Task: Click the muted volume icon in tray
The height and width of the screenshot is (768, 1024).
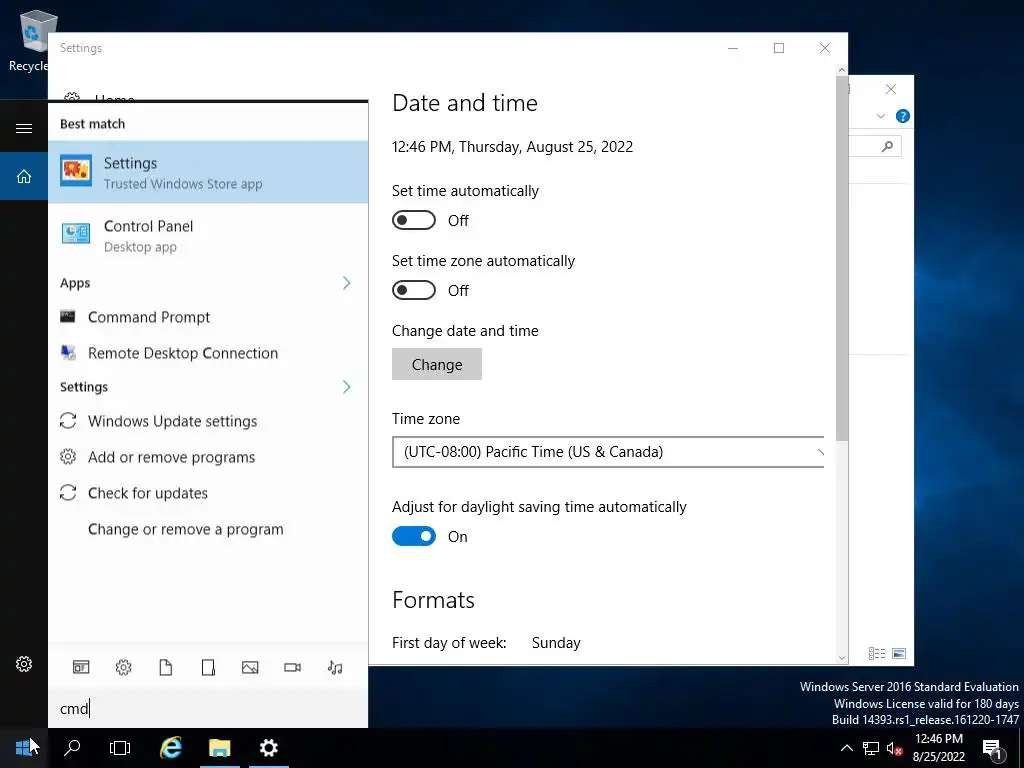Action: coord(894,748)
